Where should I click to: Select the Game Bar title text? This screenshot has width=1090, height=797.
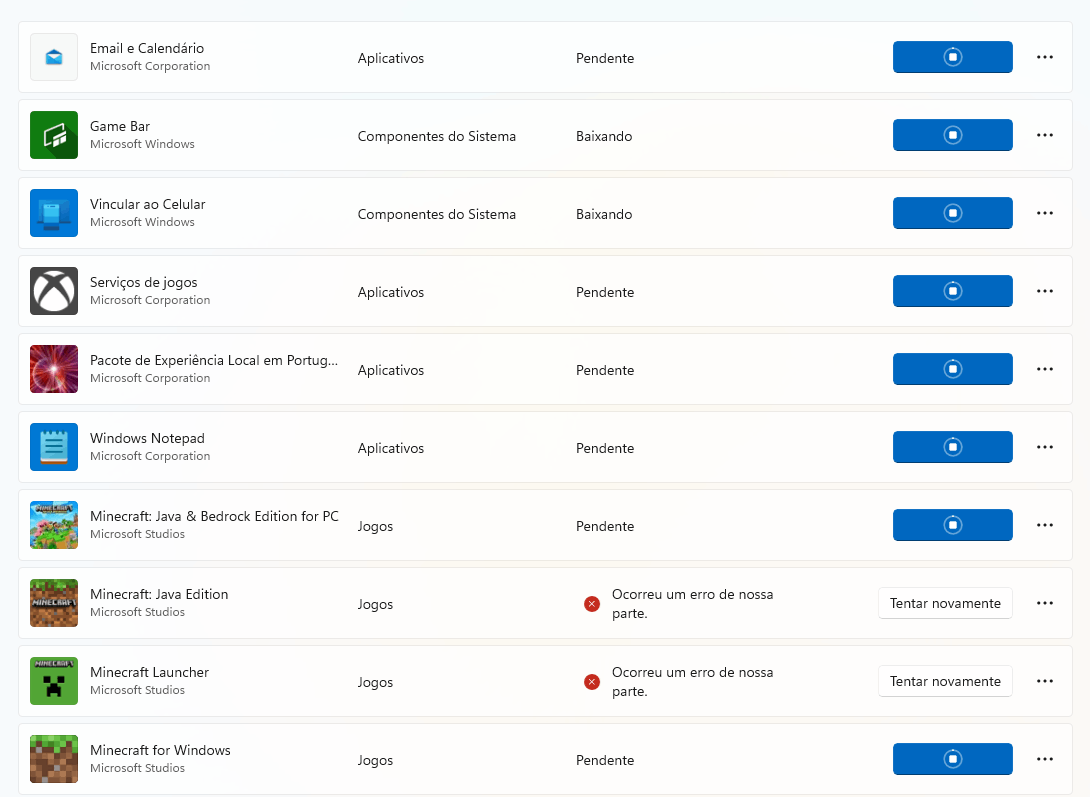(120, 126)
